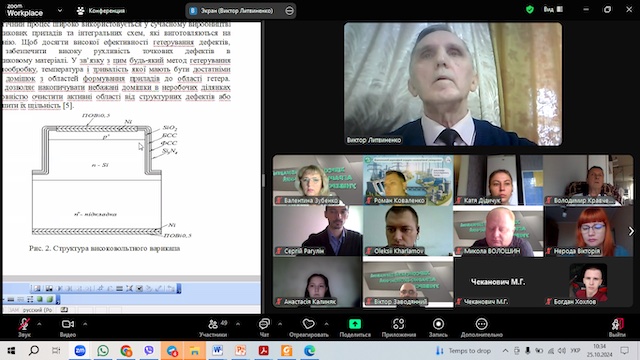The height and width of the screenshot is (360, 640).
Task: Open Microsoft Word from the taskbar
Action: tap(217, 350)
